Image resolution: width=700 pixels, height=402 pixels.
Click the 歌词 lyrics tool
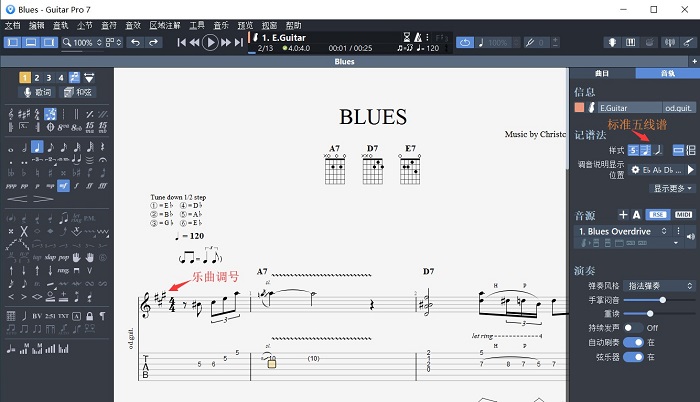pos(36,92)
